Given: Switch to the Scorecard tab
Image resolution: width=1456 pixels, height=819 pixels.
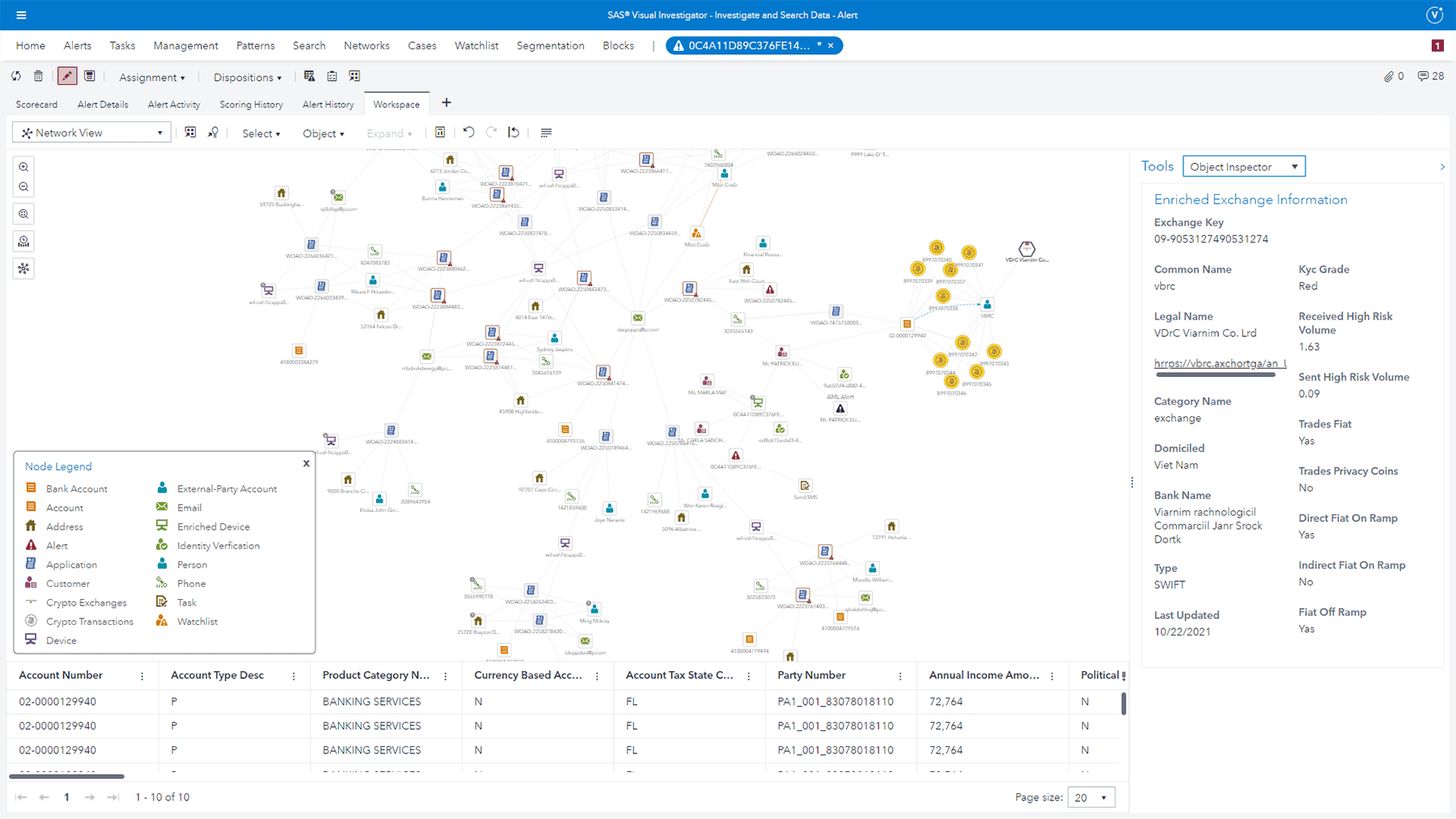Looking at the screenshot, I should tap(36, 104).
